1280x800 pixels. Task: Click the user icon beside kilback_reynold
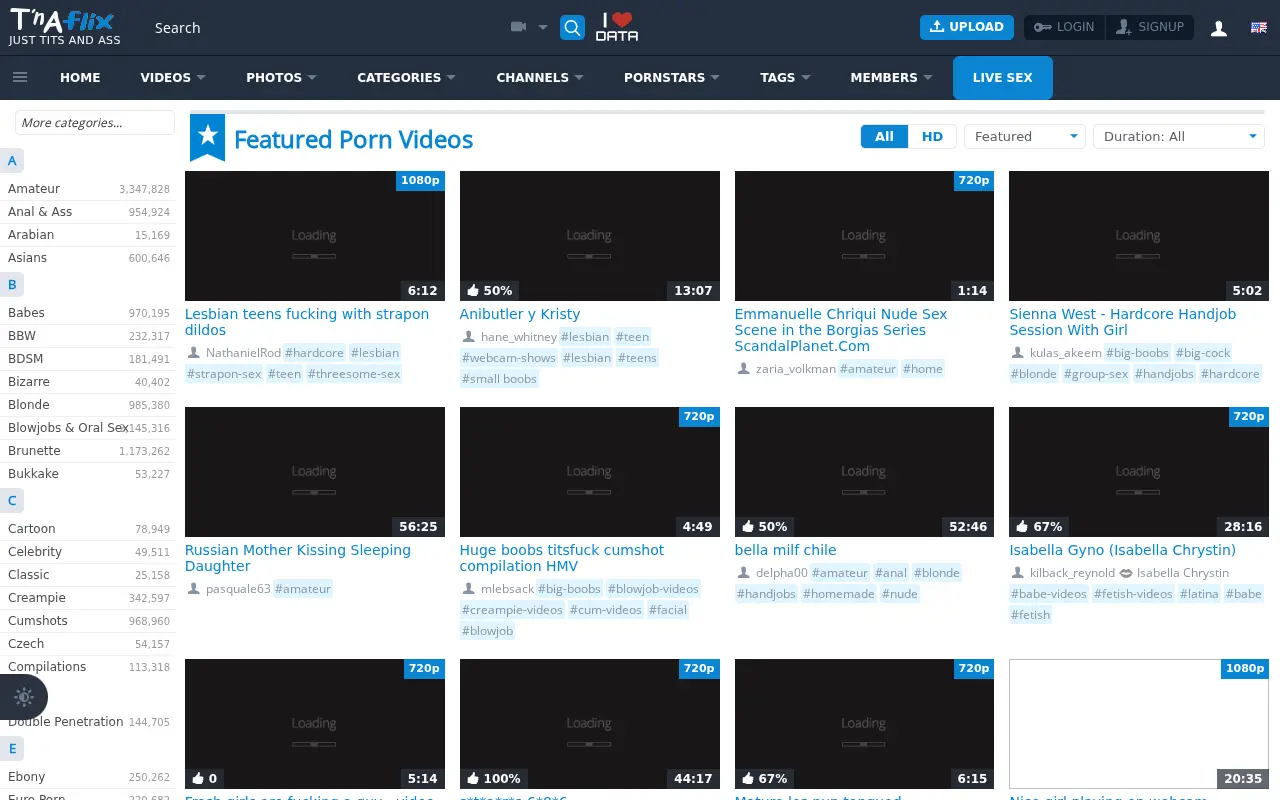[1018, 573]
